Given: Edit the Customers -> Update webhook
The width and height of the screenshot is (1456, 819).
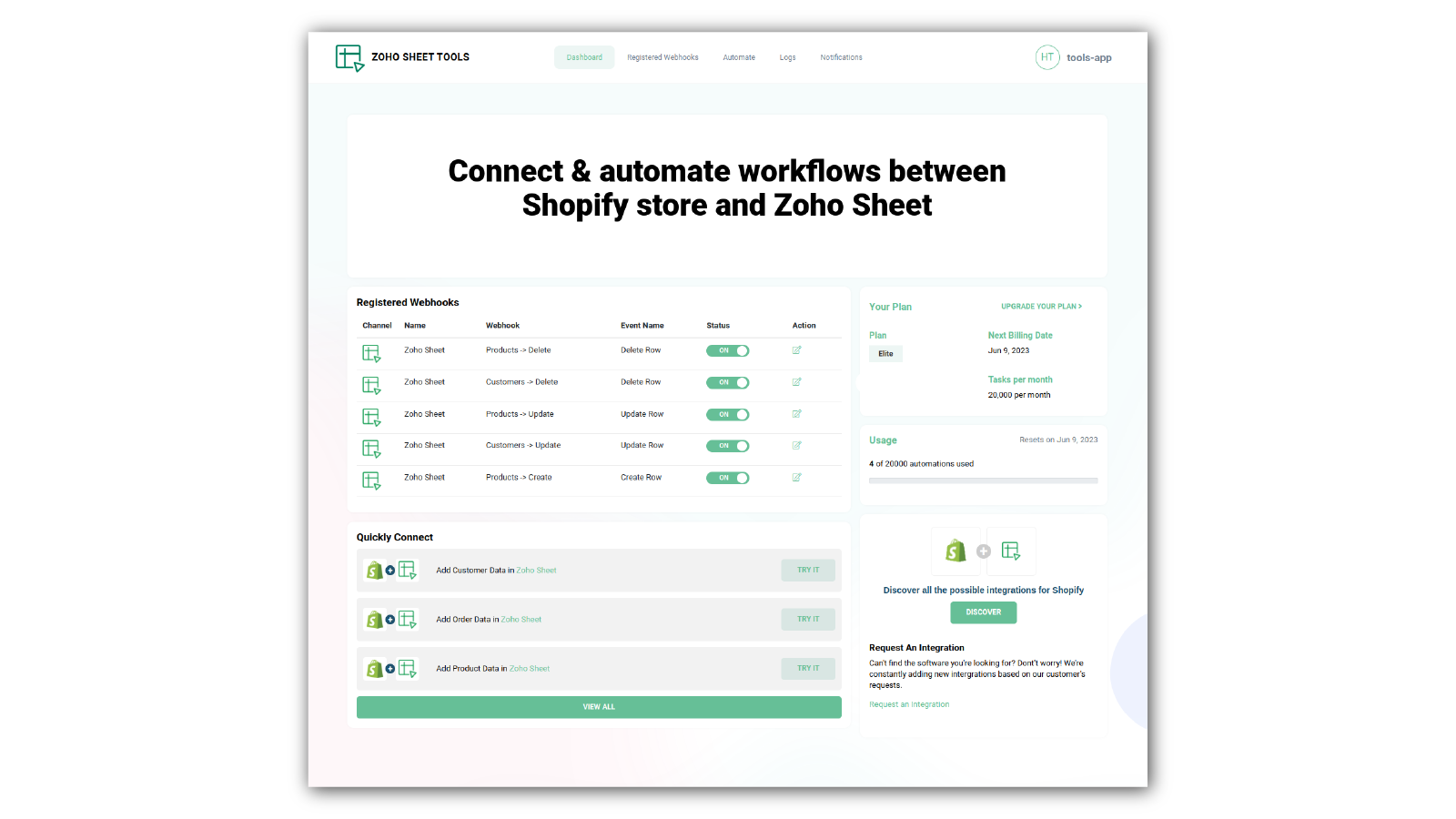Looking at the screenshot, I should pyautogui.click(x=796, y=446).
